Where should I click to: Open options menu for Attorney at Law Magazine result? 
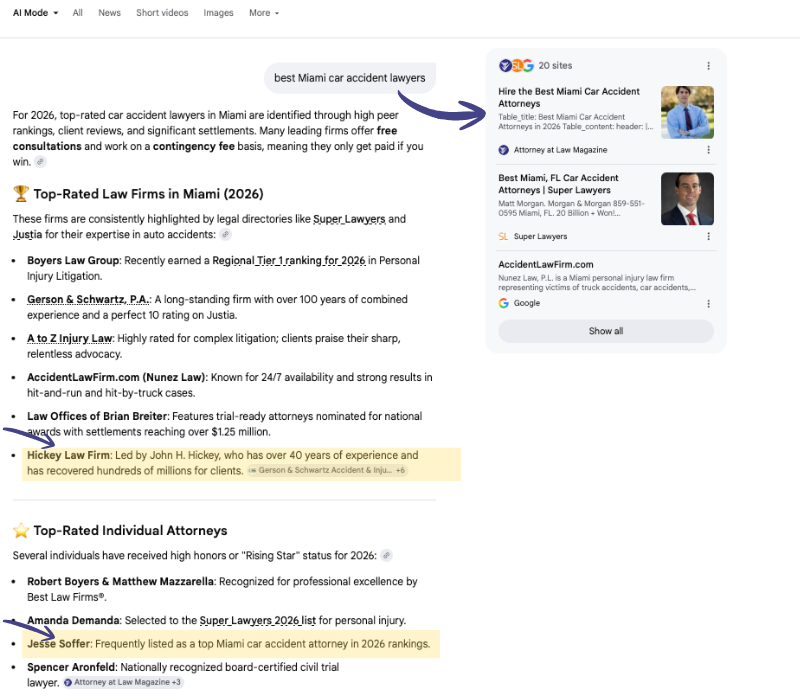pos(708,150)
